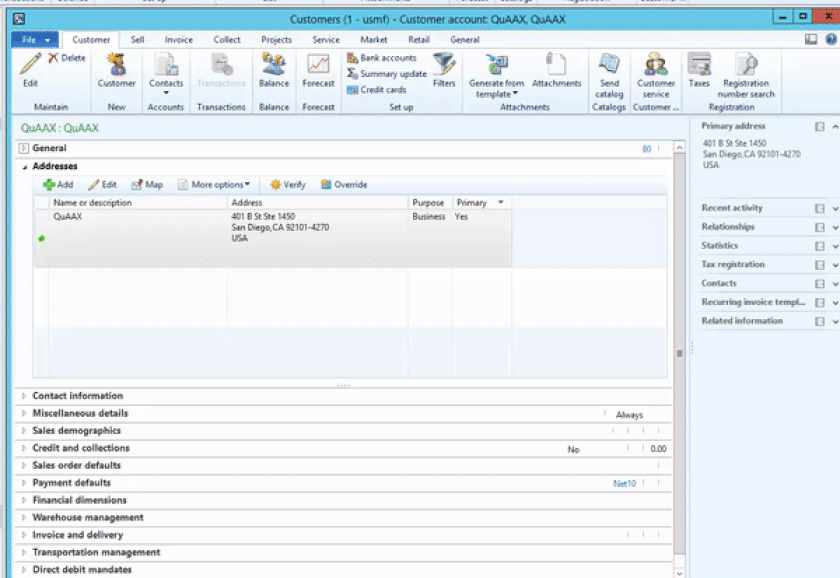Expand Sales order defaults section

(x=24, y=466)
